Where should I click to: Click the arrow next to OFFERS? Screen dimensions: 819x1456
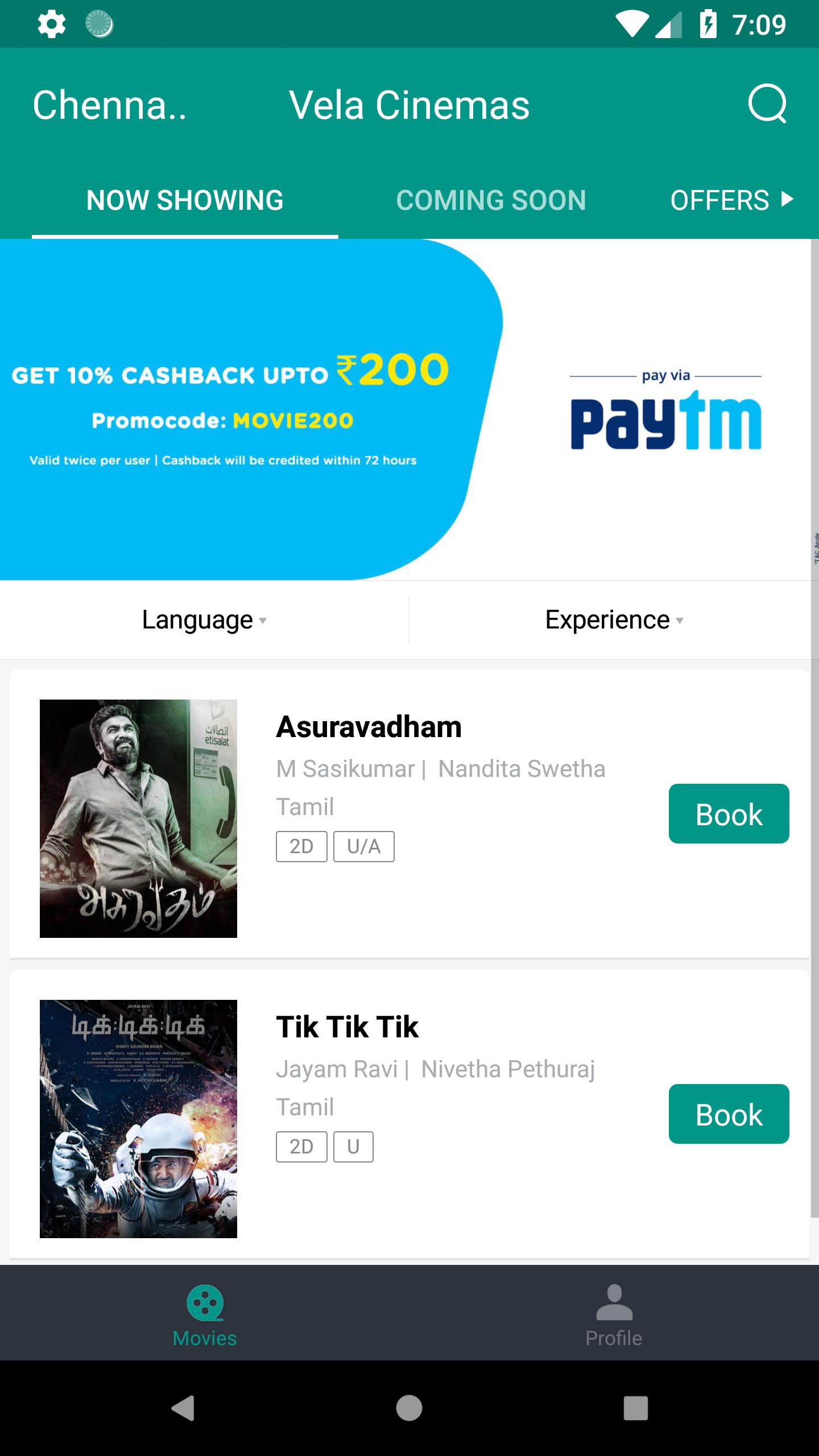coord(788,199)
